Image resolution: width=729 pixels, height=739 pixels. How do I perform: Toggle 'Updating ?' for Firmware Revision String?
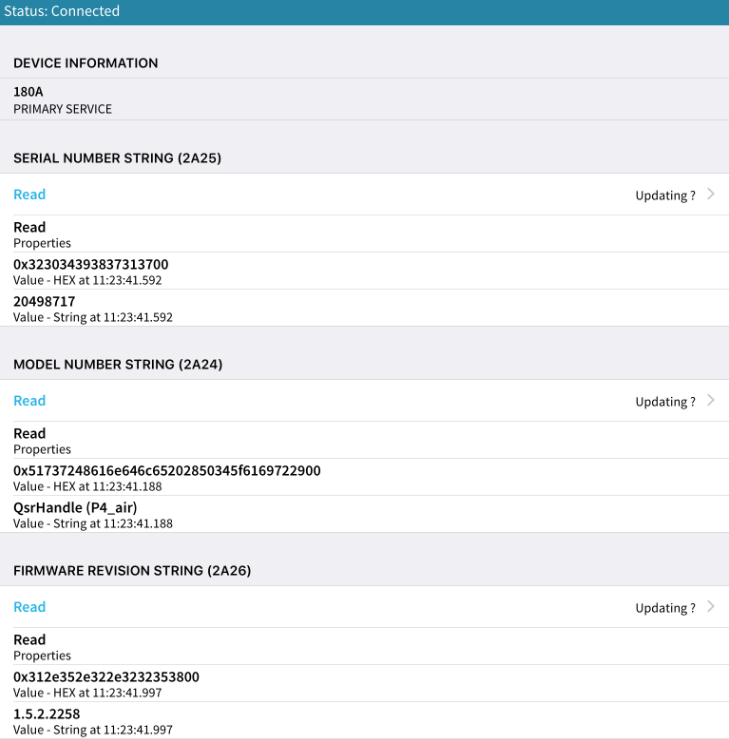[665, 607]
